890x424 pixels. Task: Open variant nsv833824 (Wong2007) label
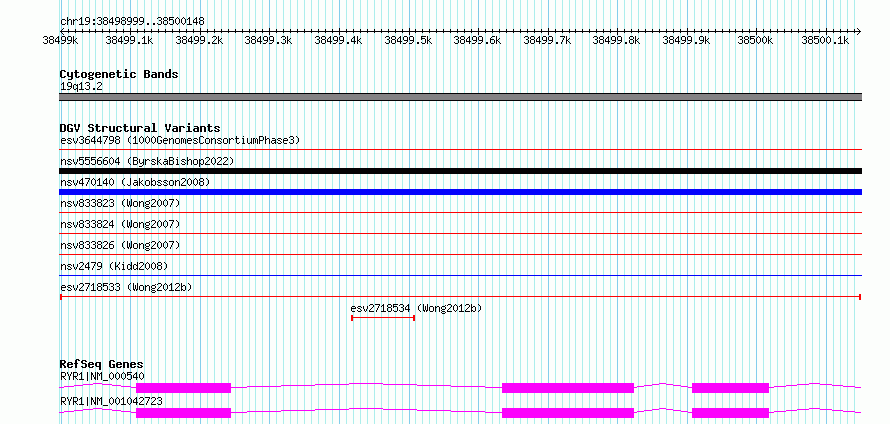(120, 224)
